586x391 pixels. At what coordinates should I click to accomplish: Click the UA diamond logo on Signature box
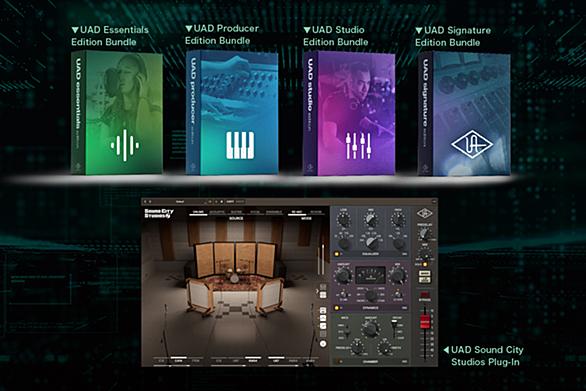pyautogui.click(x=472, y=143)
